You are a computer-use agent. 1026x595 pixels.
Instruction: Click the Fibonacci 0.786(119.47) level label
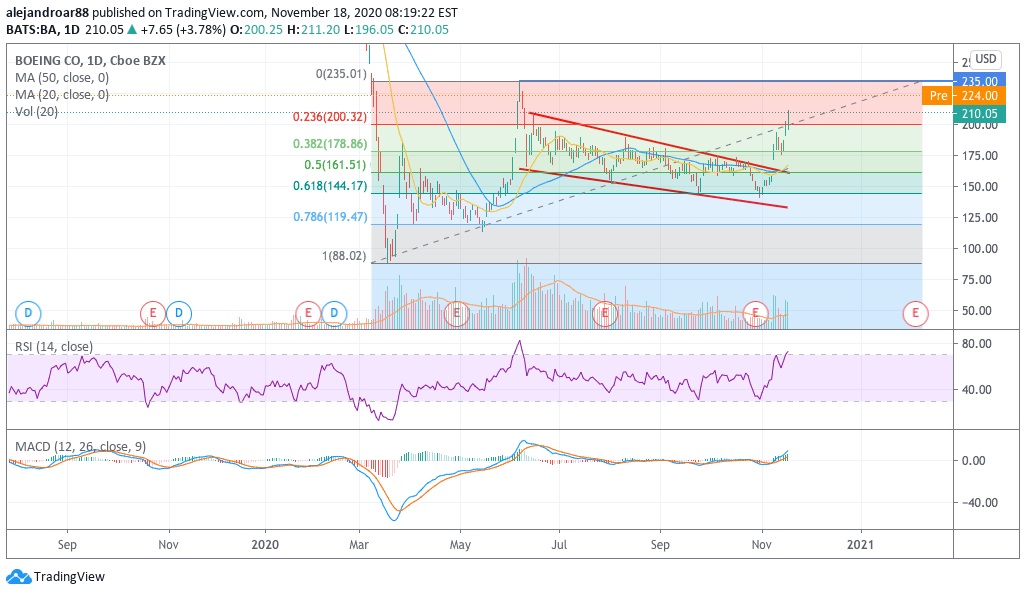330,216
